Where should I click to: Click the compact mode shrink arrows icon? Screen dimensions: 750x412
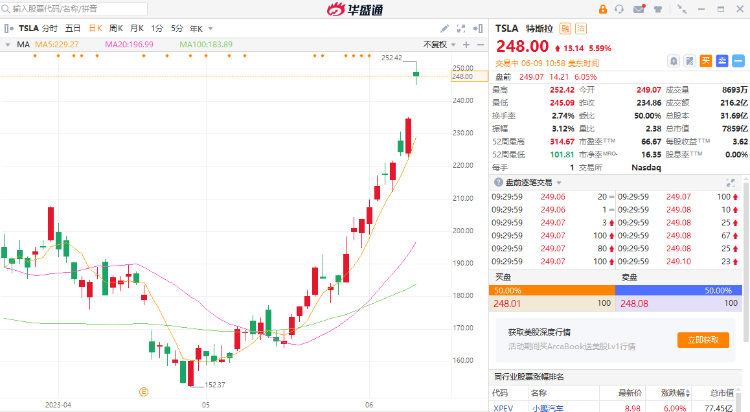coord(682,9)
